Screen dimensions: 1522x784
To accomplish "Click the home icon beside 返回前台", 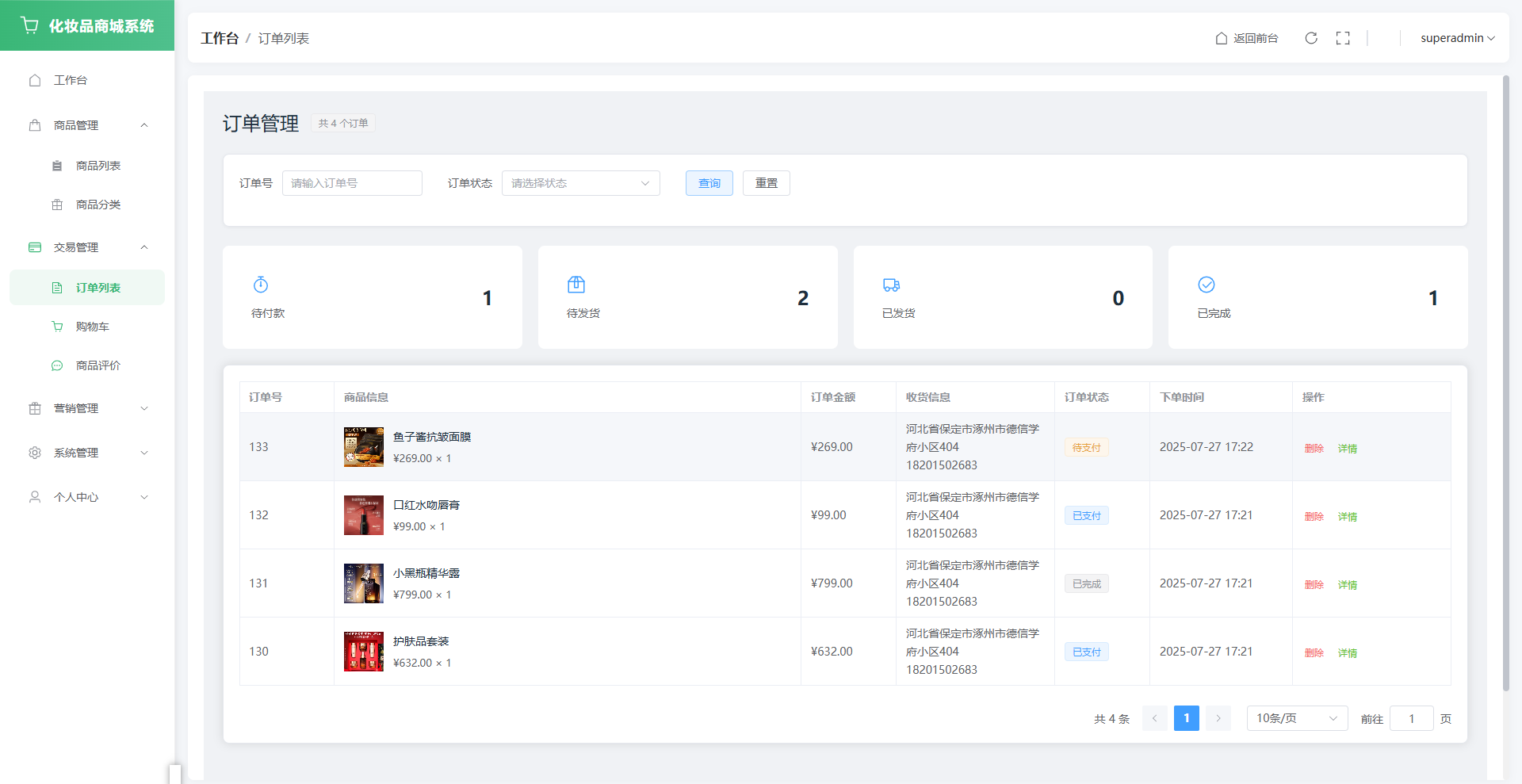I will pyautogui.click(x=1222, y=38).
